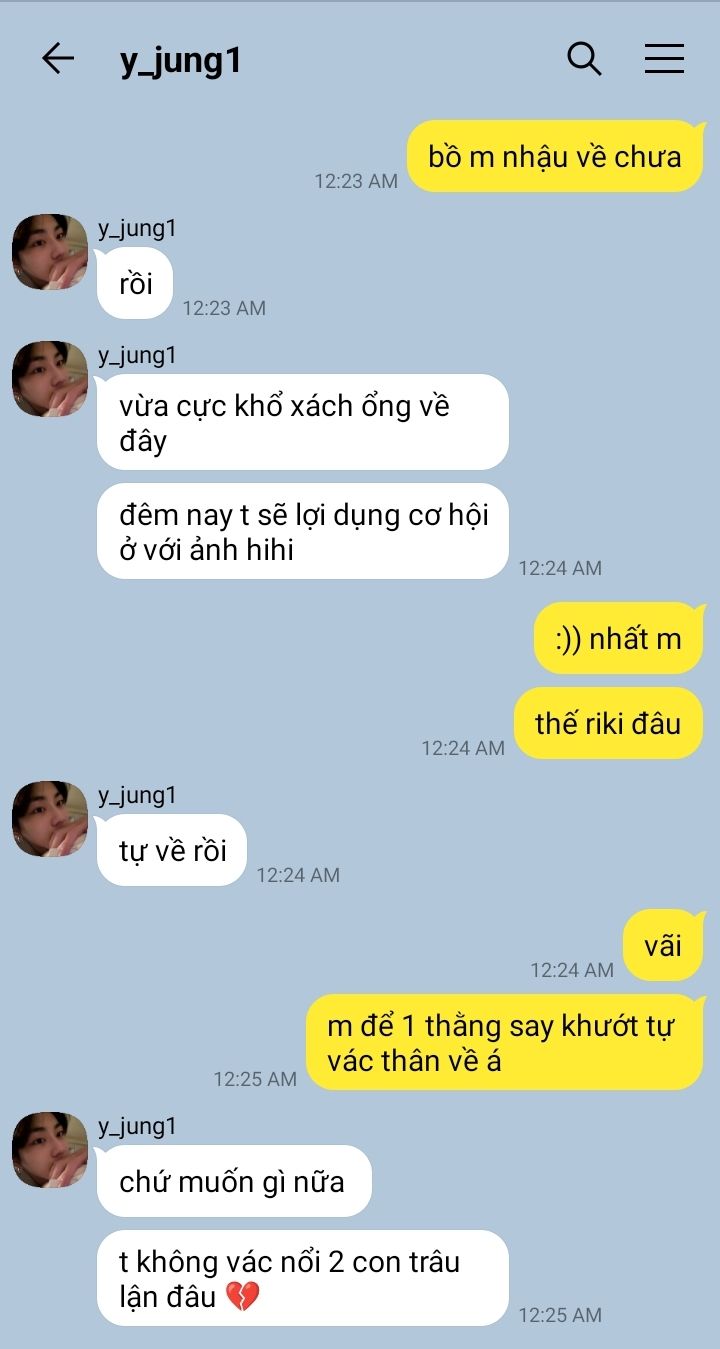The image size is (720, 1349).
Task: Open avatar beside the "rồi" message
Action: pos(50,252)
